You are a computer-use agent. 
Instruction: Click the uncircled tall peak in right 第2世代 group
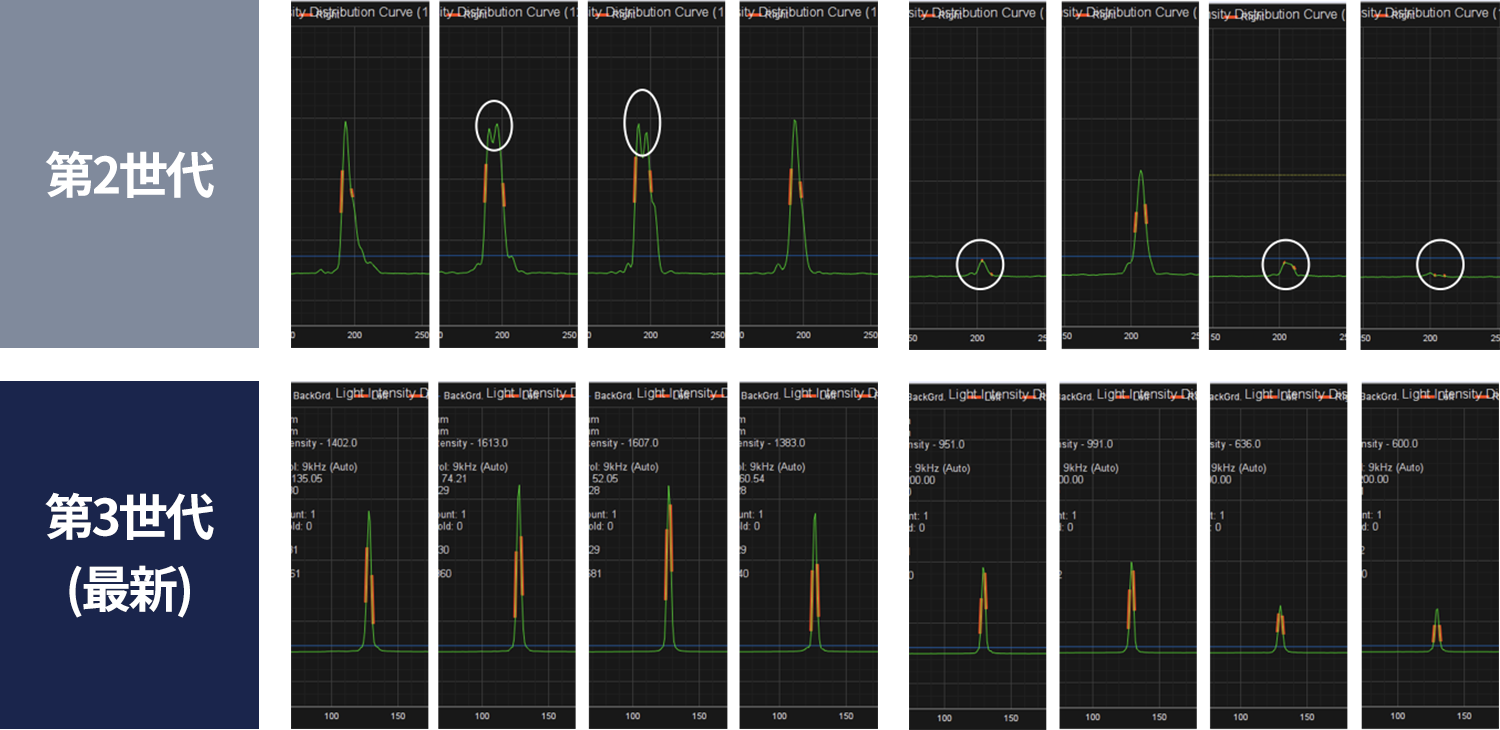pos(1141,173)
